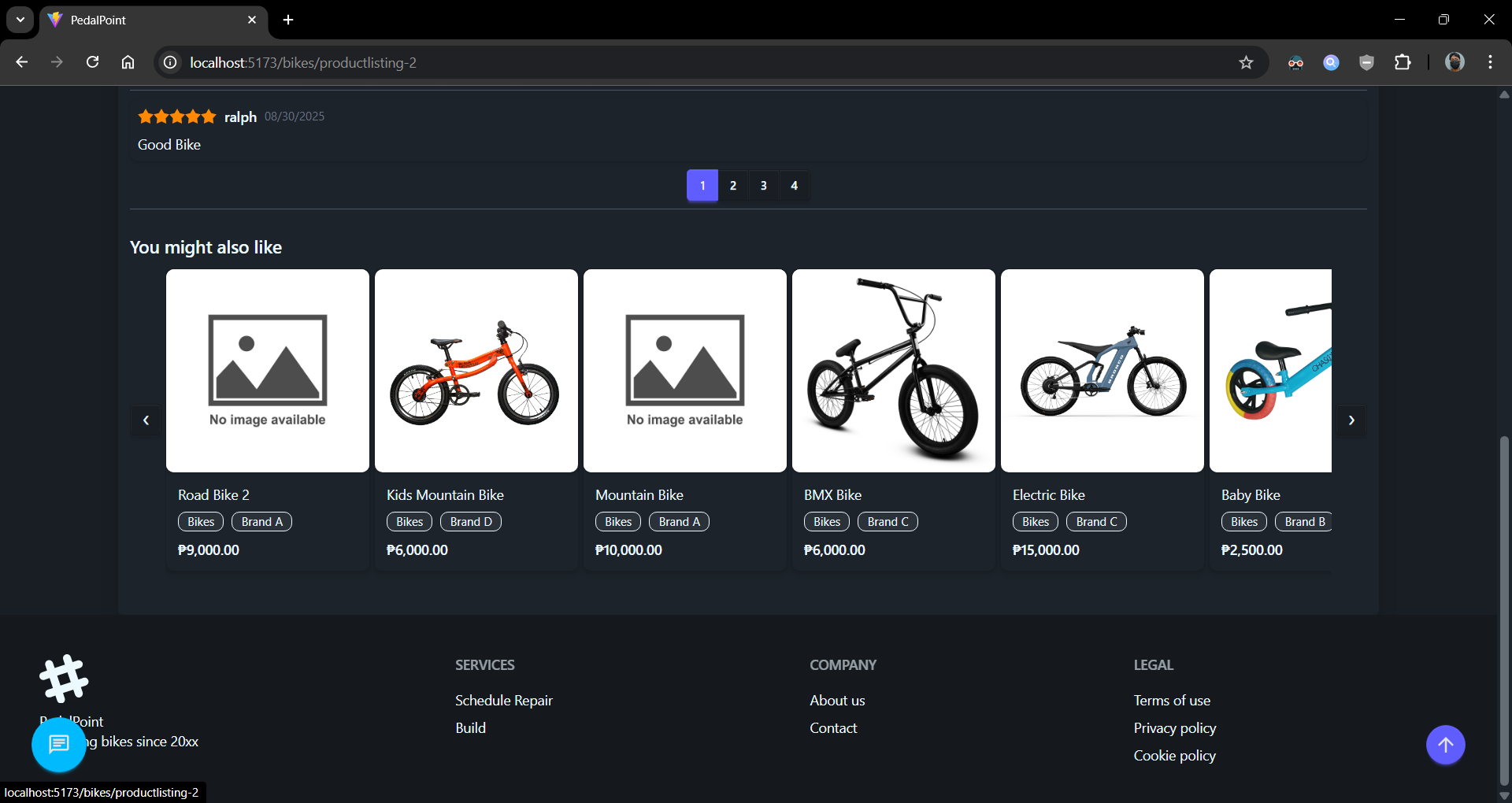Screen dimensions: 1512x803
Task: Click the browser home icon
Action: 128,63
